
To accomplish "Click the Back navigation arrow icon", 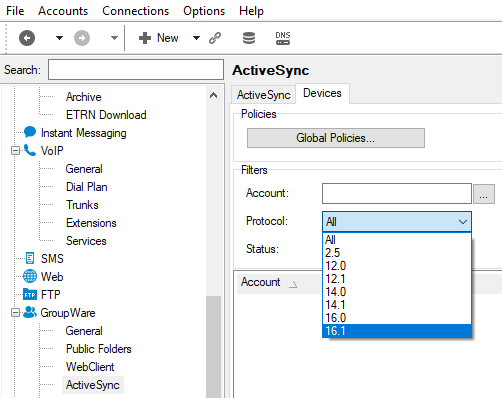I will click(x=27, y=38).
